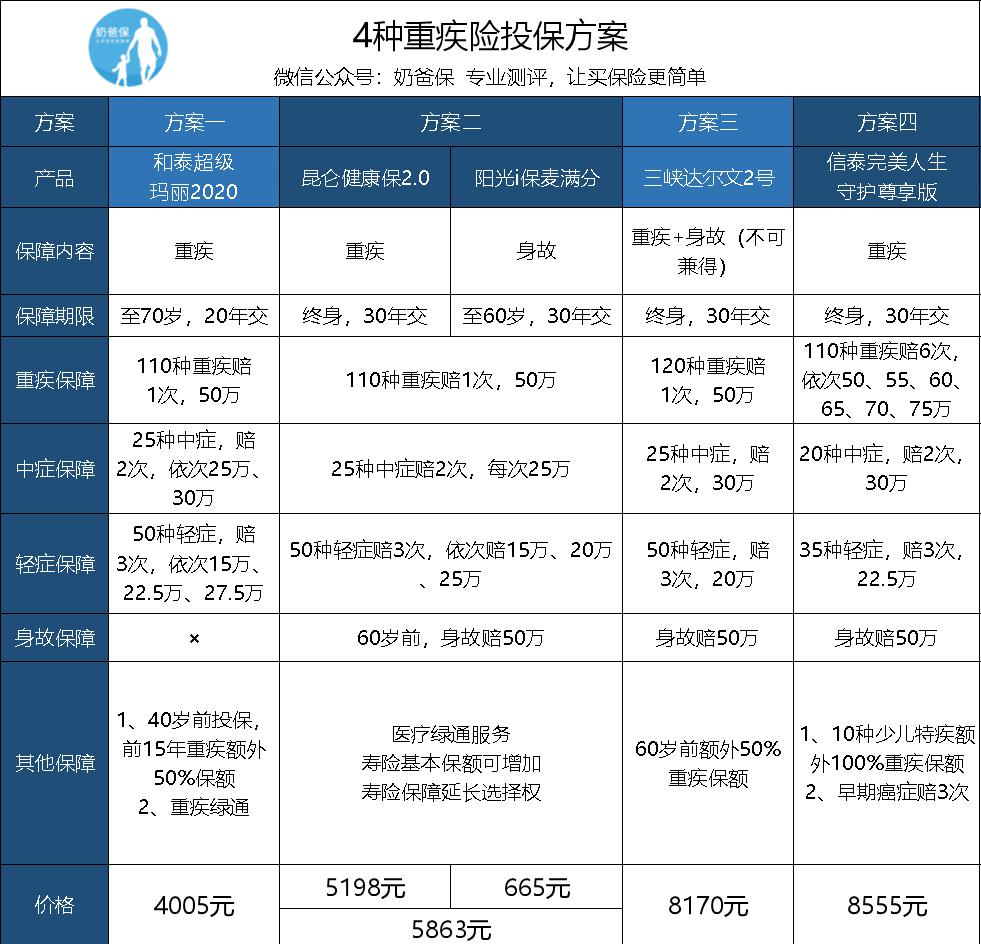Click the subtitle 微信公众号：奶爸保
The width and height of the screenshot is (981, 944).
point(364,77)
